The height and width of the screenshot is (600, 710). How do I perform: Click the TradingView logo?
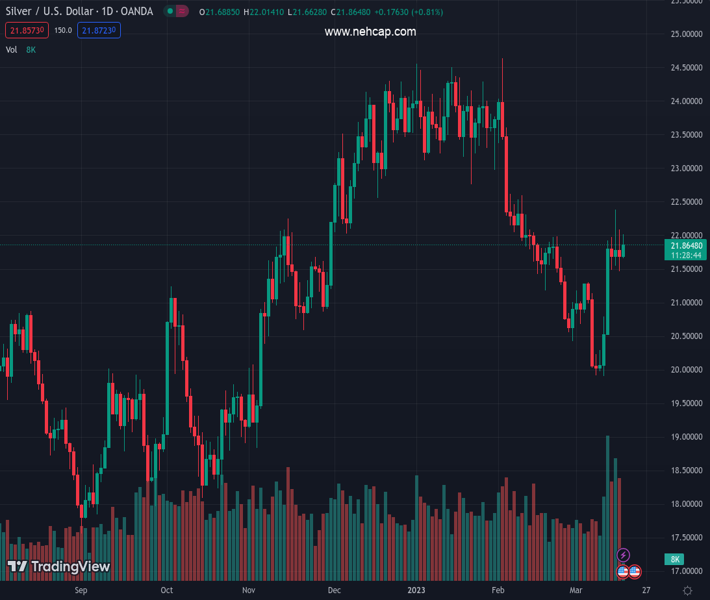pyautogui.click(x=59, y=567)
